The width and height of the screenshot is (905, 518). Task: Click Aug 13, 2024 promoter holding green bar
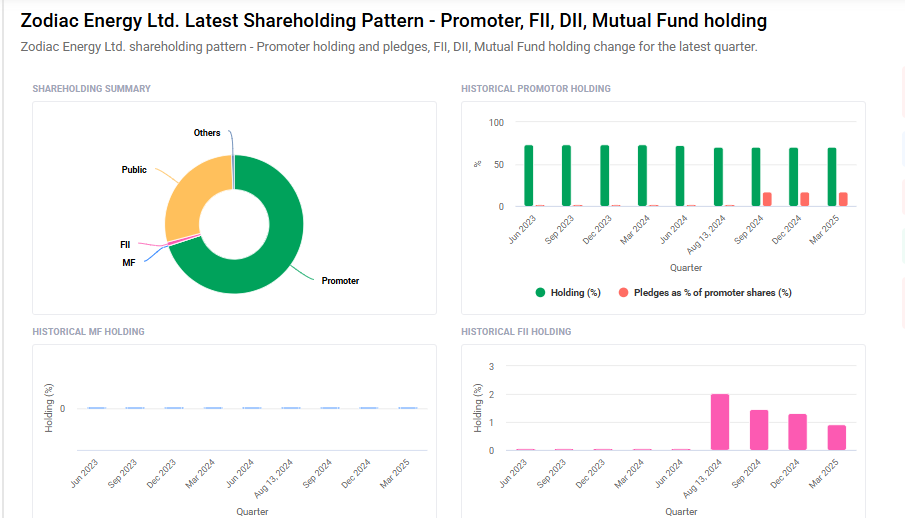point(718,177)
